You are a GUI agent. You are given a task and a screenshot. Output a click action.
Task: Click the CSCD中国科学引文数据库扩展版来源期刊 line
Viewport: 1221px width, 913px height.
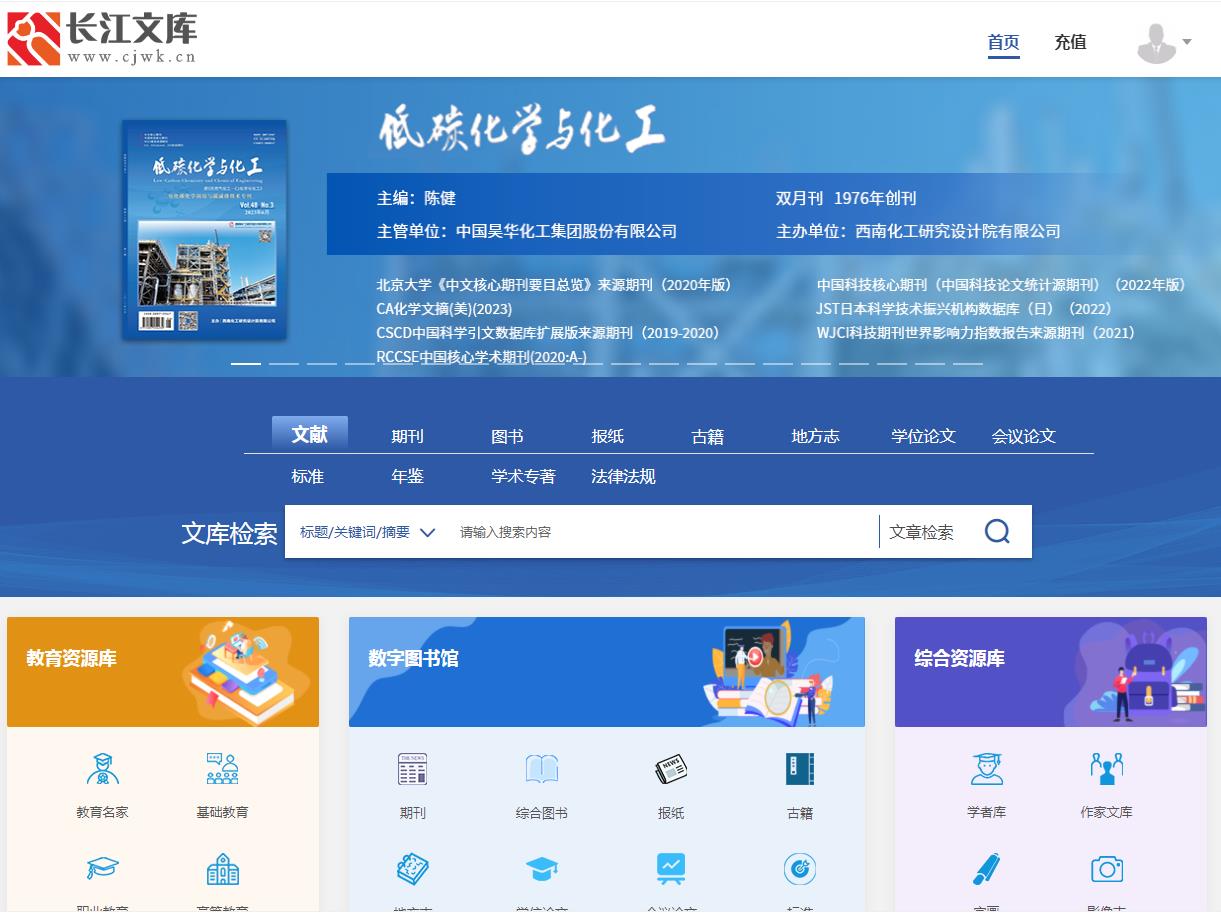pyautogui.click(x=548, y=333)
